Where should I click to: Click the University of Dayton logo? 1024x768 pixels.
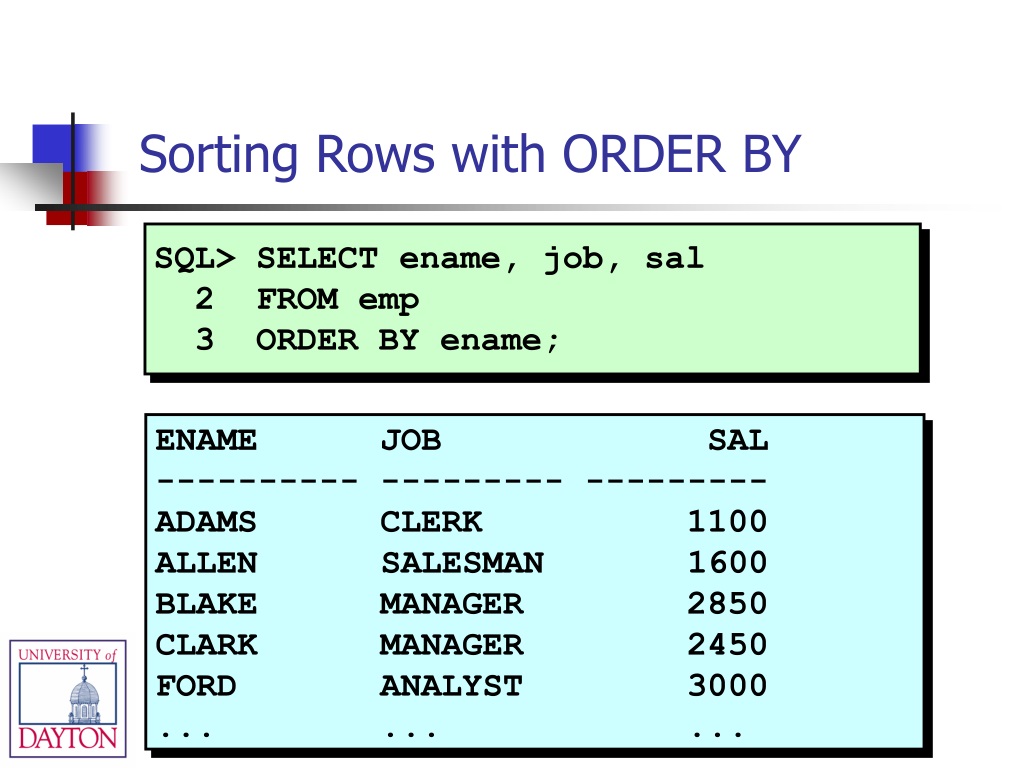[68, 698]
